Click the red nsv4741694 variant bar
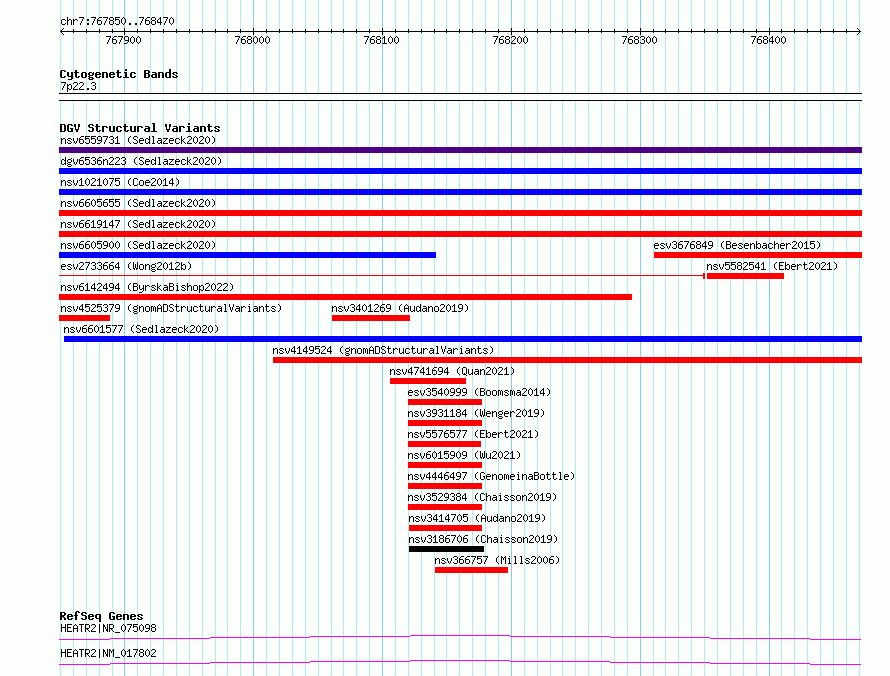 428,381
